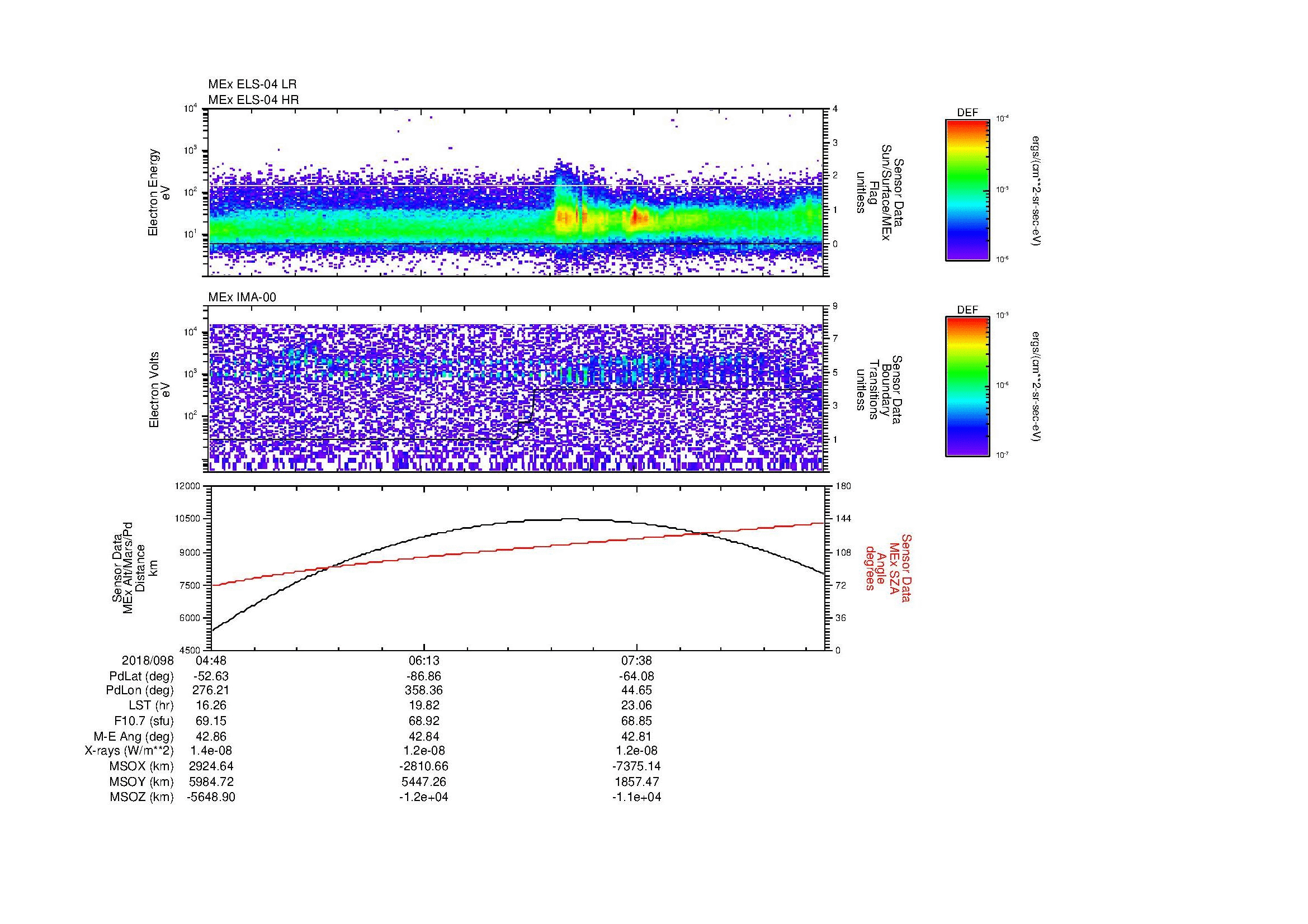Click the 'Electron Volts eV' axis title
Image resolution: width=1308 pixels, height=924 pixels.
point(159,390)
